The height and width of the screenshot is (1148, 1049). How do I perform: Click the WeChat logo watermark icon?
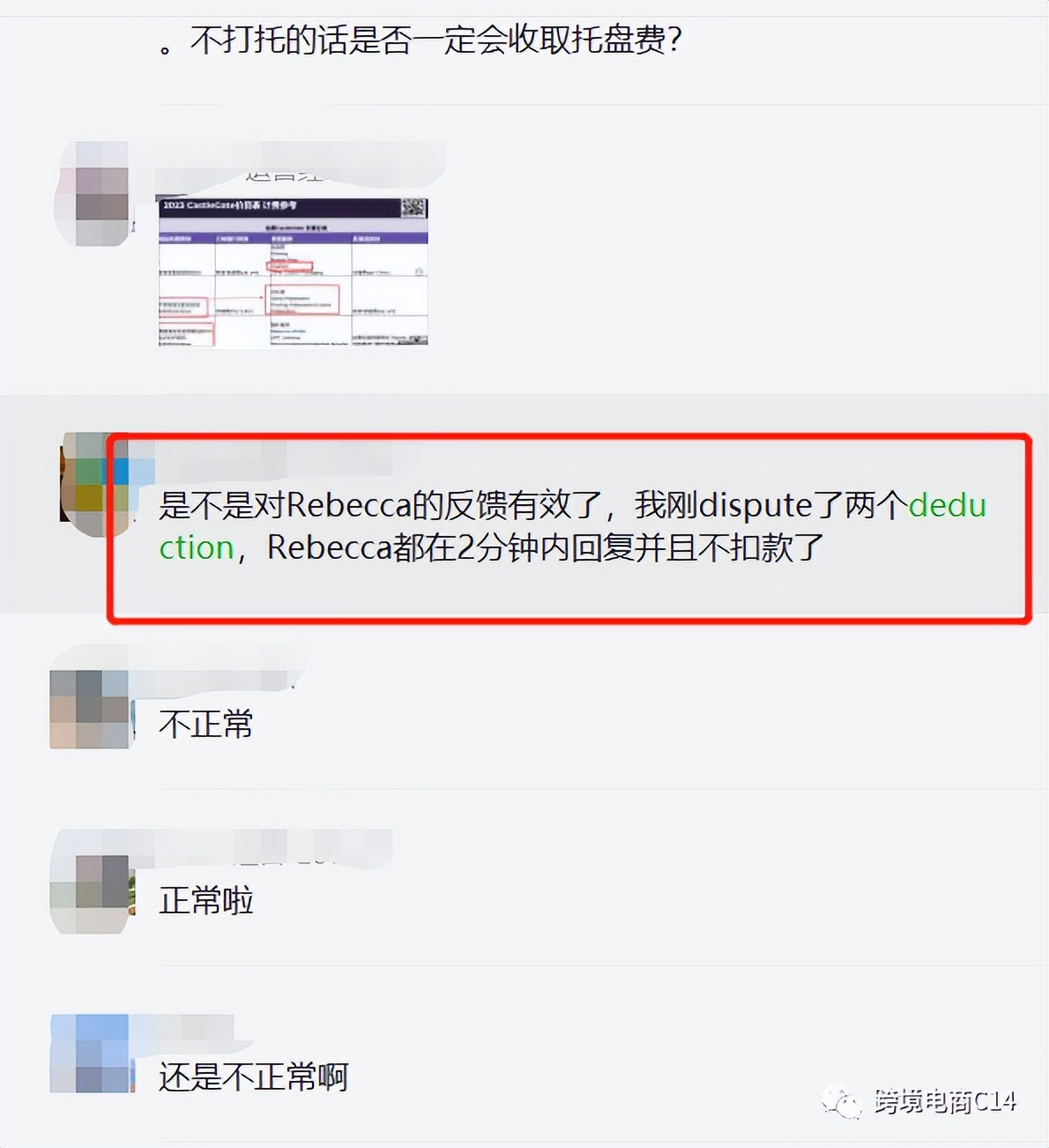(840, 1102)
